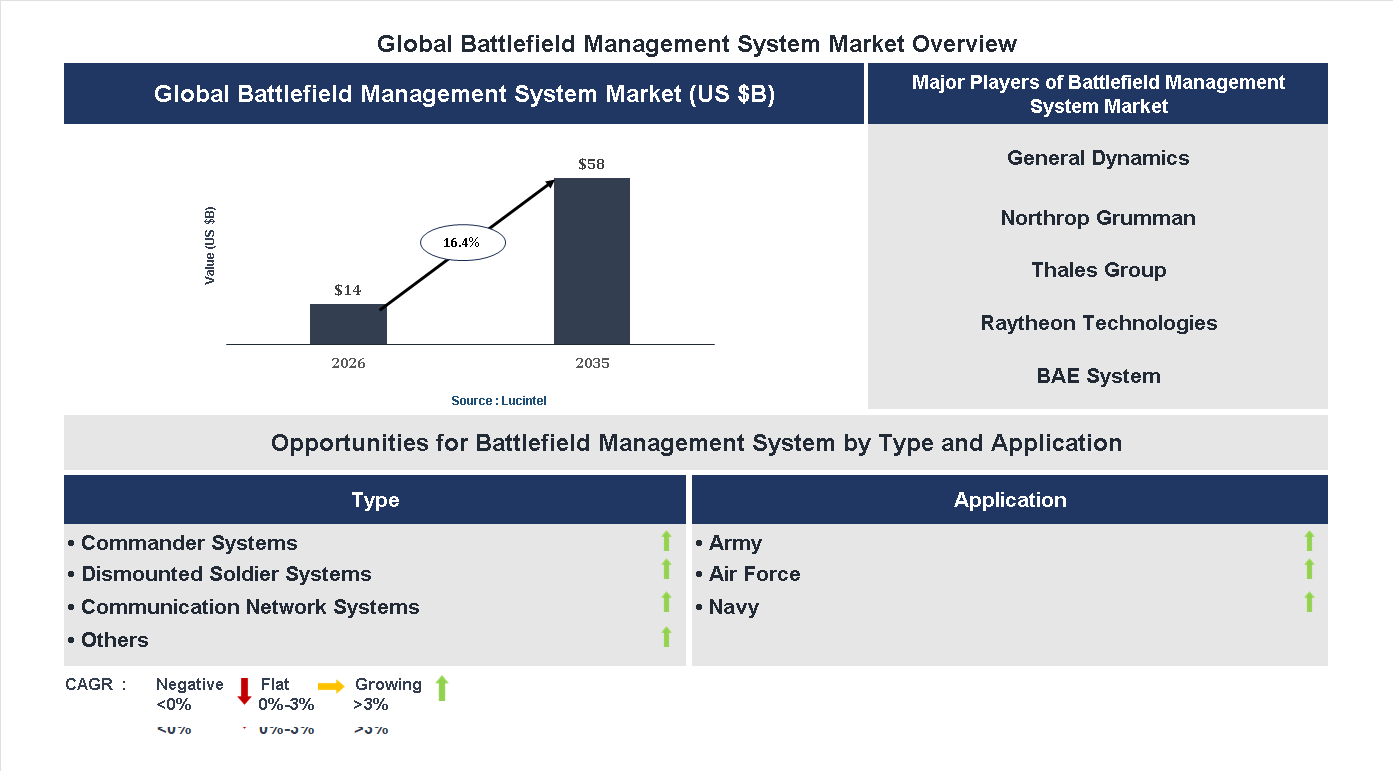1393x771 pixels.
Task: Click the 2035 bar showing $58
Action: [x=592, y=260]
